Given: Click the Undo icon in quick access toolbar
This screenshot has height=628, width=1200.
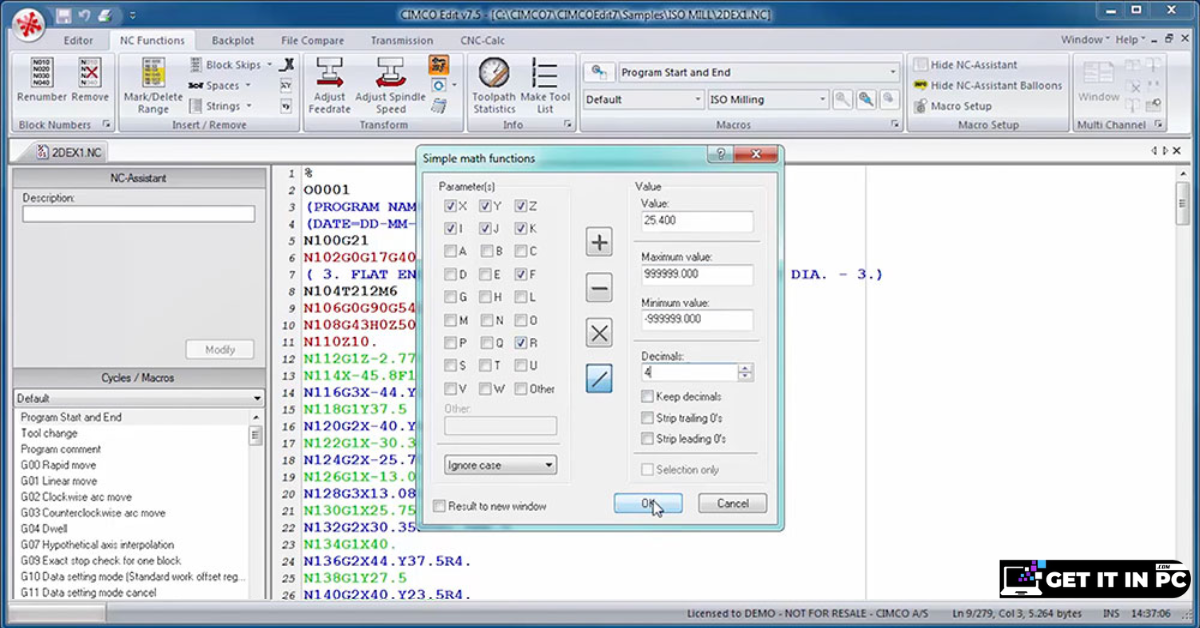Looking at the screenshot, I should [85, 15].
